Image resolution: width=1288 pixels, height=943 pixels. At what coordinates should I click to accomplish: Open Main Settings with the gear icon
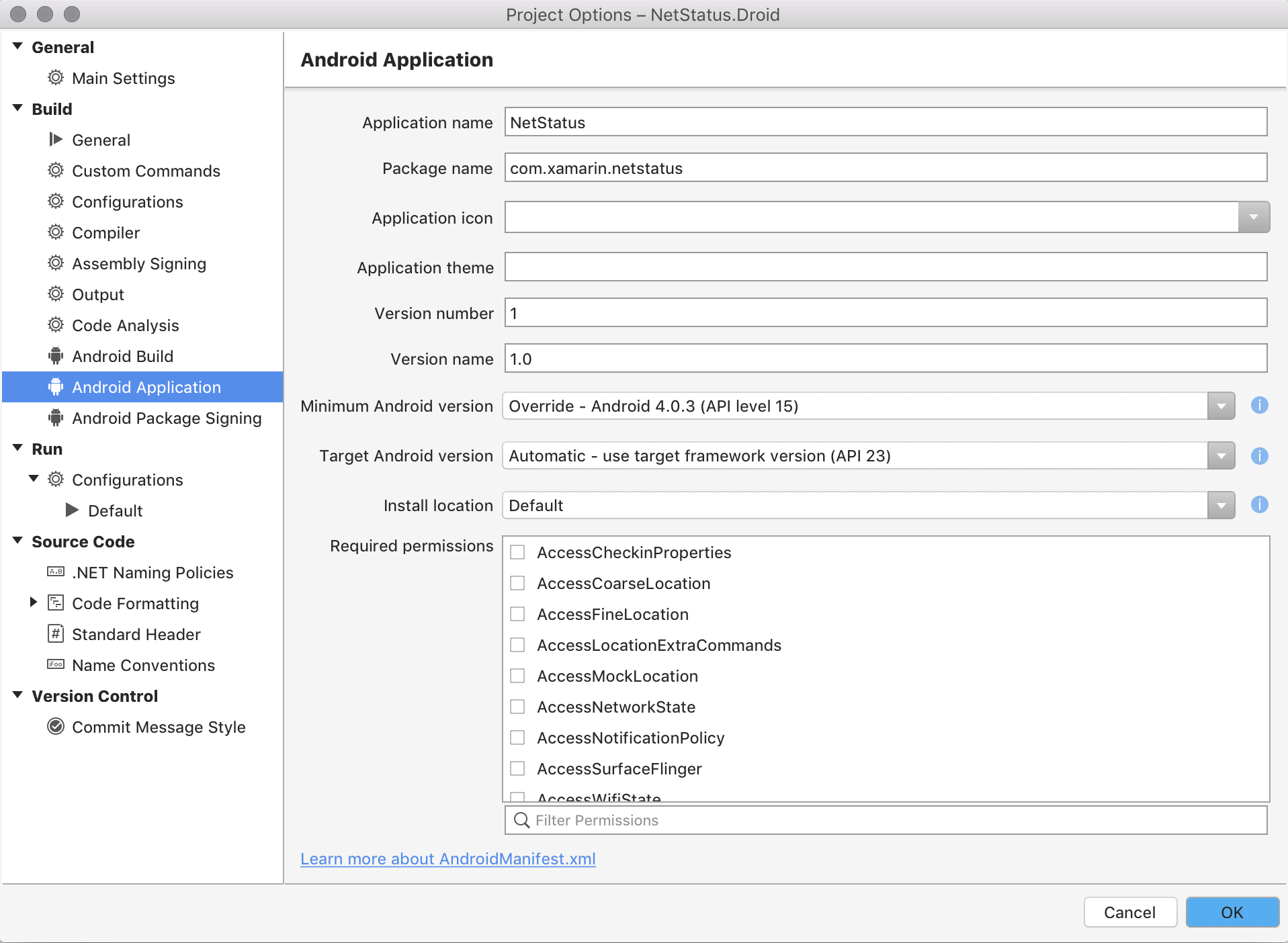(56, 78)
